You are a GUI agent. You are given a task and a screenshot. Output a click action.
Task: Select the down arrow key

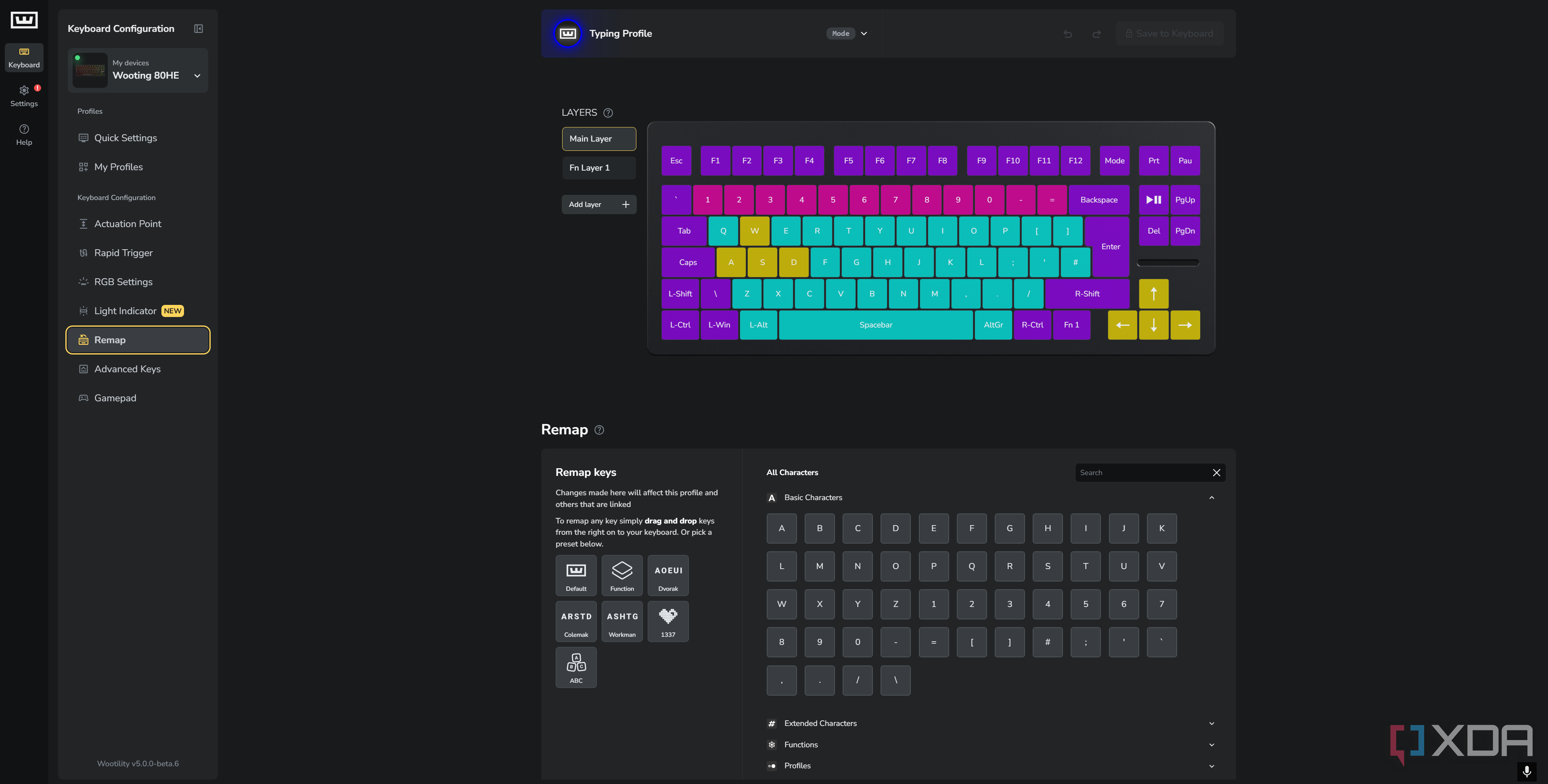[1153, 325]
